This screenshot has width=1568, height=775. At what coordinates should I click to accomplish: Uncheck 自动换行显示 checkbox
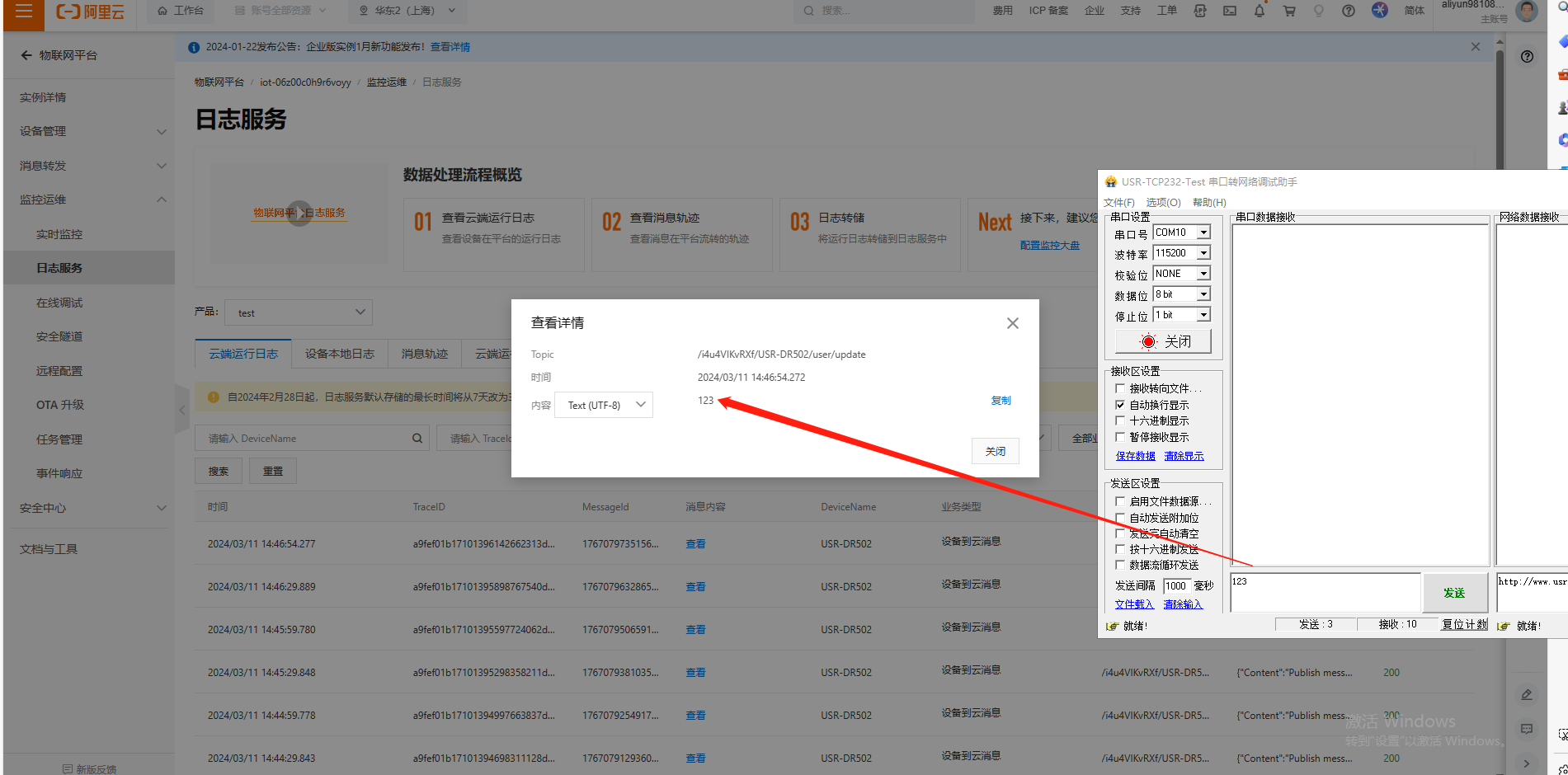click(x=1120, y=405)
